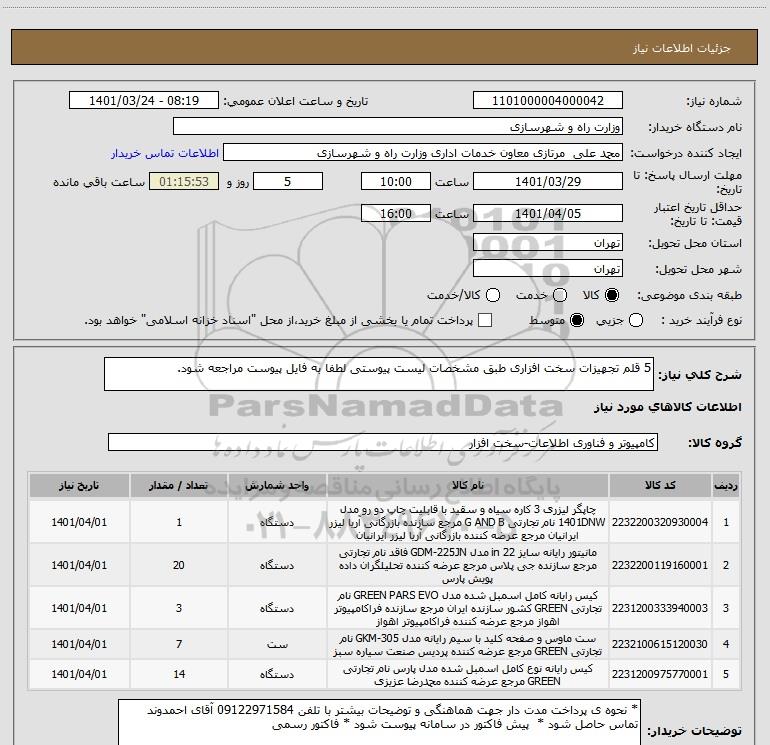Click the buyer notes text box with phone 09122971584
770x745 pixels.
tap(379, 723)
